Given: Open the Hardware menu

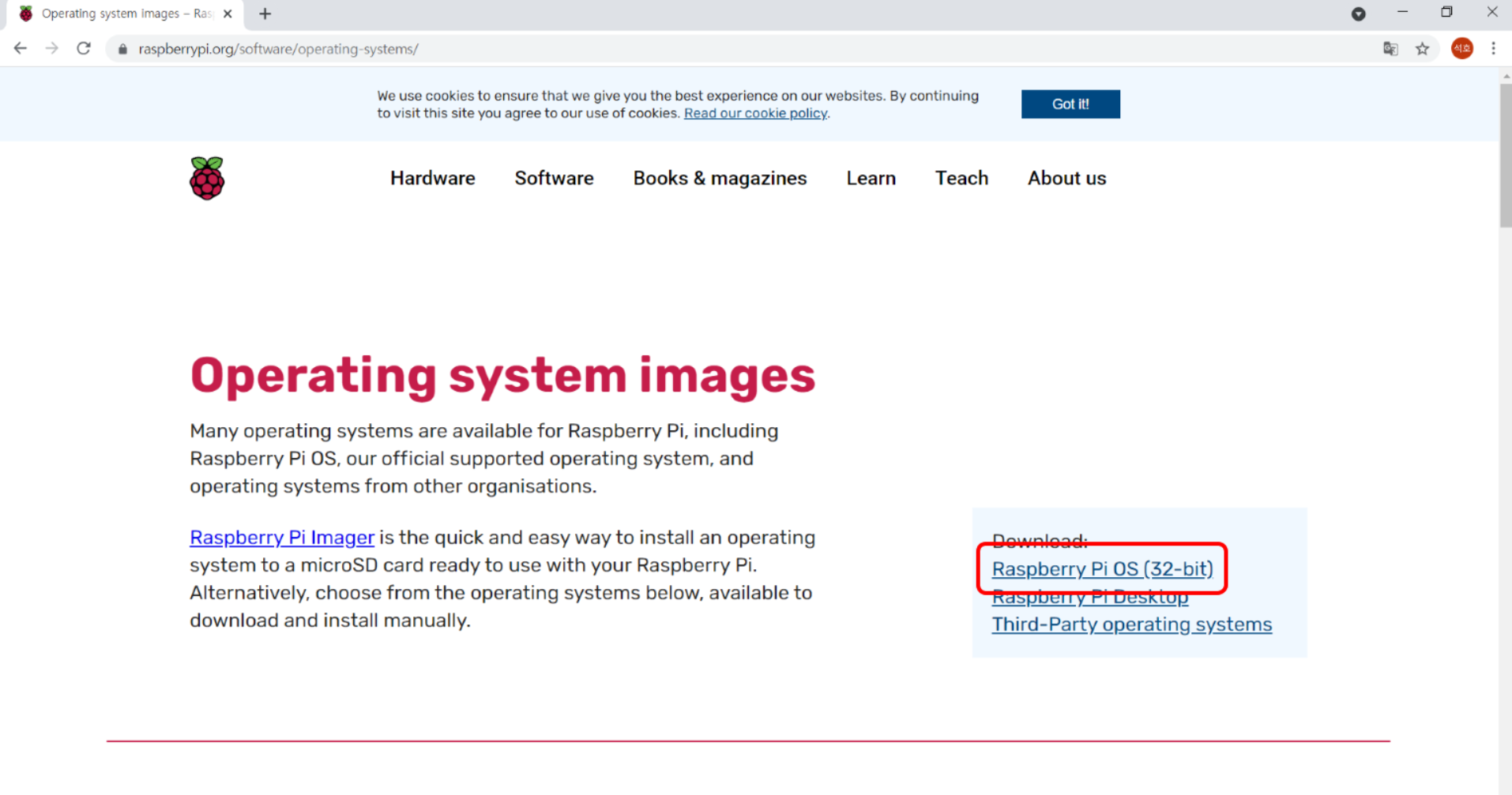Looking at the screenshot, I should click(x=433, y=178).
